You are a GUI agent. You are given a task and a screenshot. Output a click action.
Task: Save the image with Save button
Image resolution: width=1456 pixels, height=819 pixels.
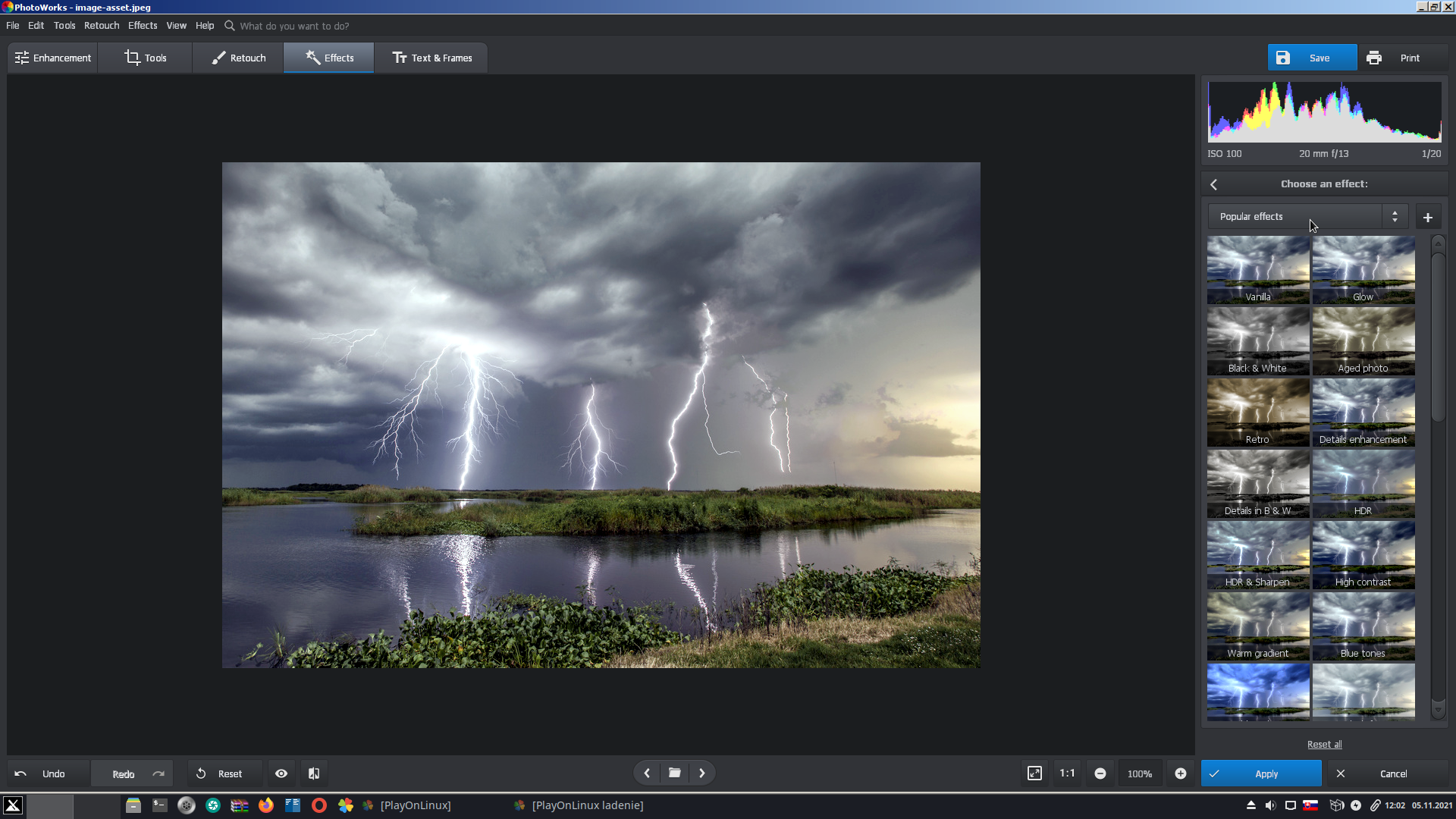tap(1312, 58)
